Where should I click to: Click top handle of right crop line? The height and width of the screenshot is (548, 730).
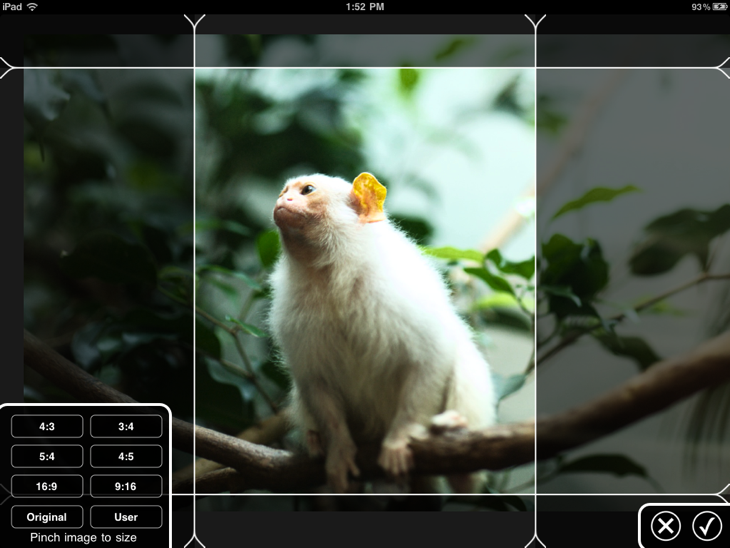point(536,21)
